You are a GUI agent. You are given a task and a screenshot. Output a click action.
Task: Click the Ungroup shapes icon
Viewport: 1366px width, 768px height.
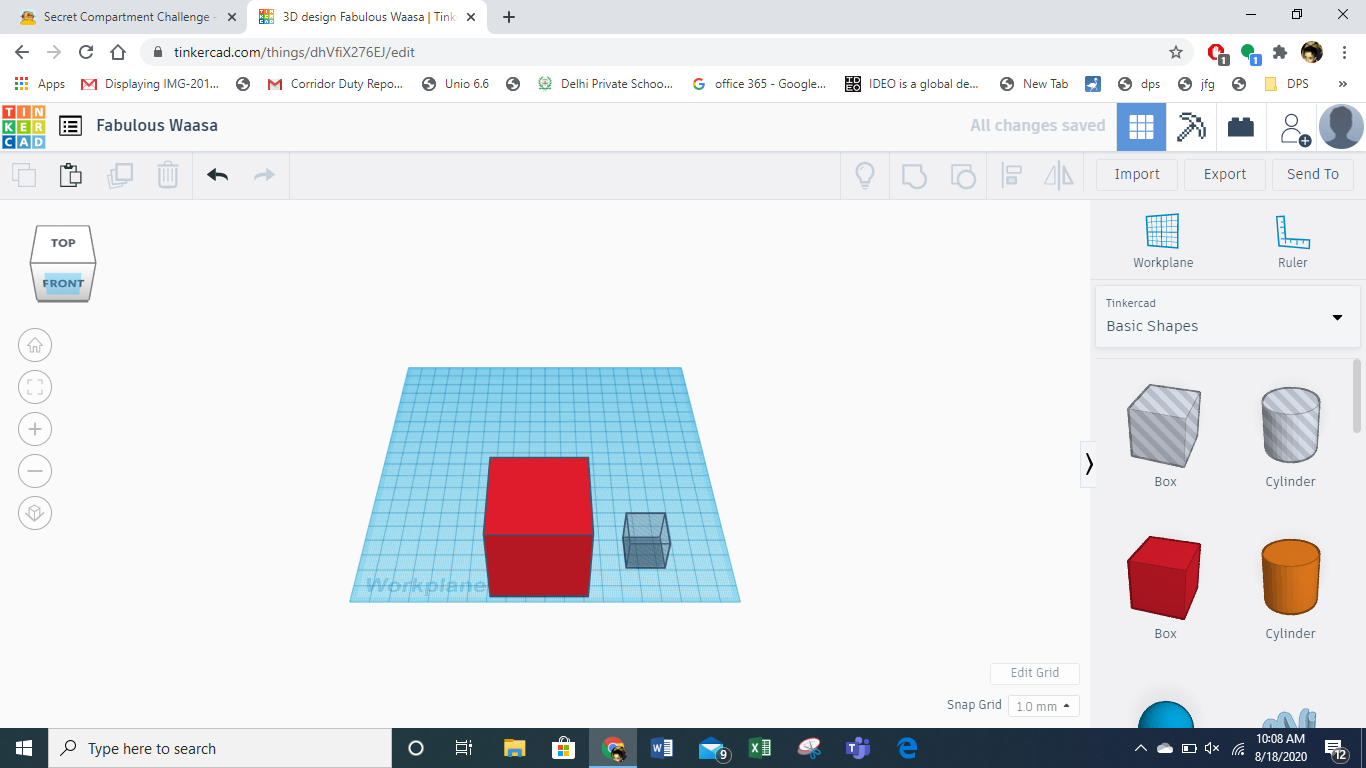tap(962, 176)
